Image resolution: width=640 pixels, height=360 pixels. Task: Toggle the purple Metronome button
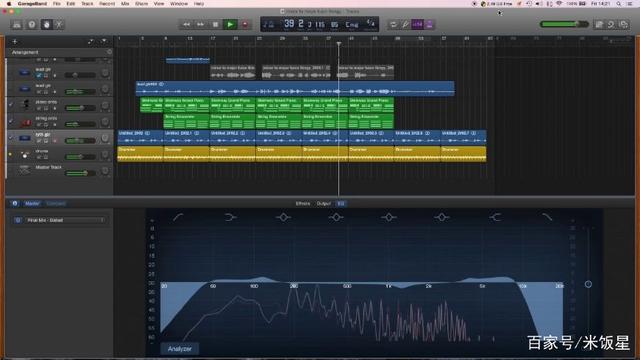[x=429, y=24]
